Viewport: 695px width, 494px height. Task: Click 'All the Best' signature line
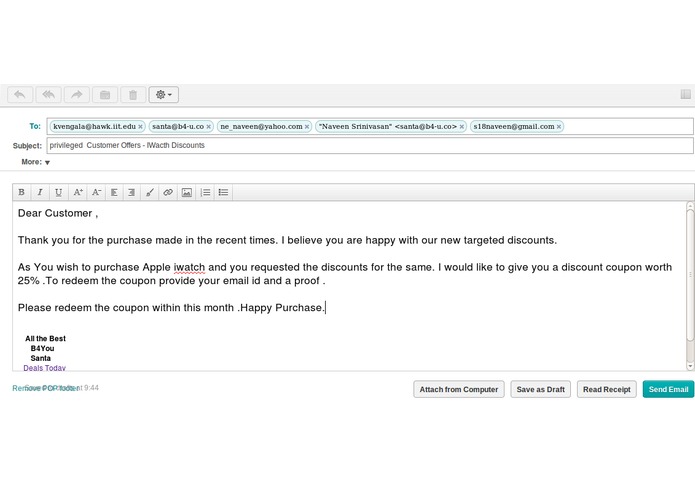pyautogui.click(x=45, y=338)
